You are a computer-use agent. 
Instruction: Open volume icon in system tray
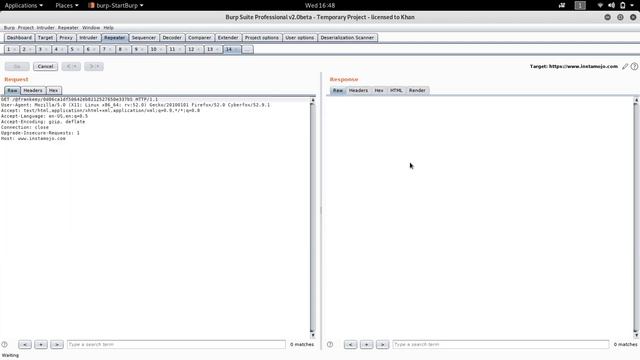[611, 5]
